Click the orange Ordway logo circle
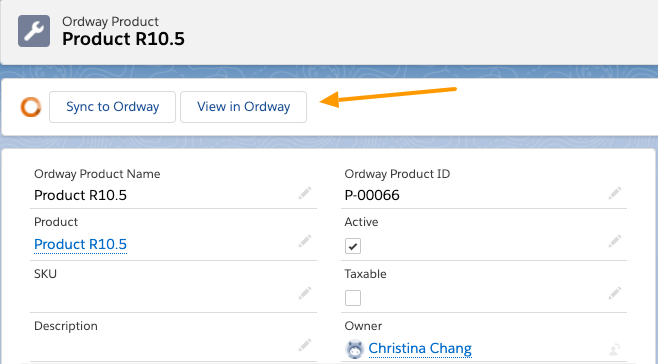Image resolution: width=658 pixels, height=364 pixels. point(31,107)
